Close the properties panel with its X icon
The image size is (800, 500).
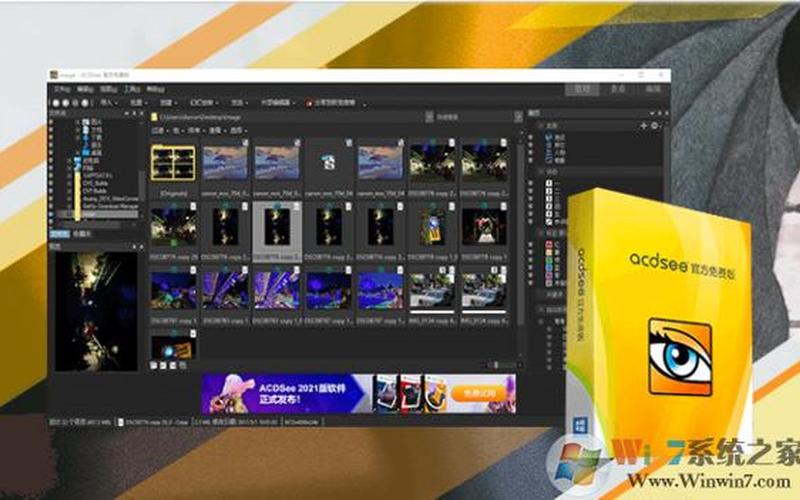[x=666, y=113]
